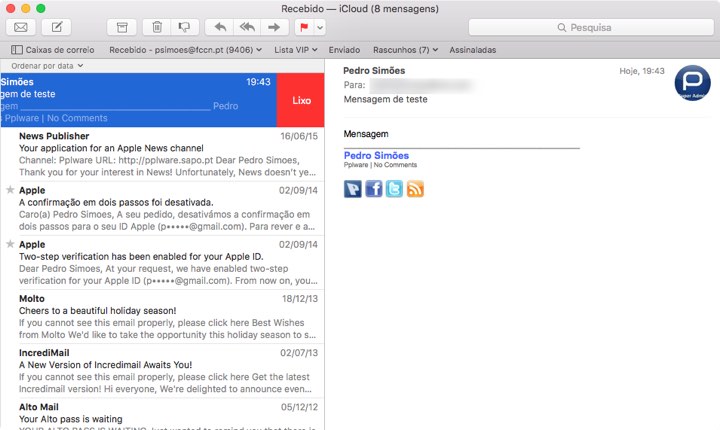Open the News Publisher email
Image resolution: width=720 pixels, height=430 pixels.
tap(163, 154)
